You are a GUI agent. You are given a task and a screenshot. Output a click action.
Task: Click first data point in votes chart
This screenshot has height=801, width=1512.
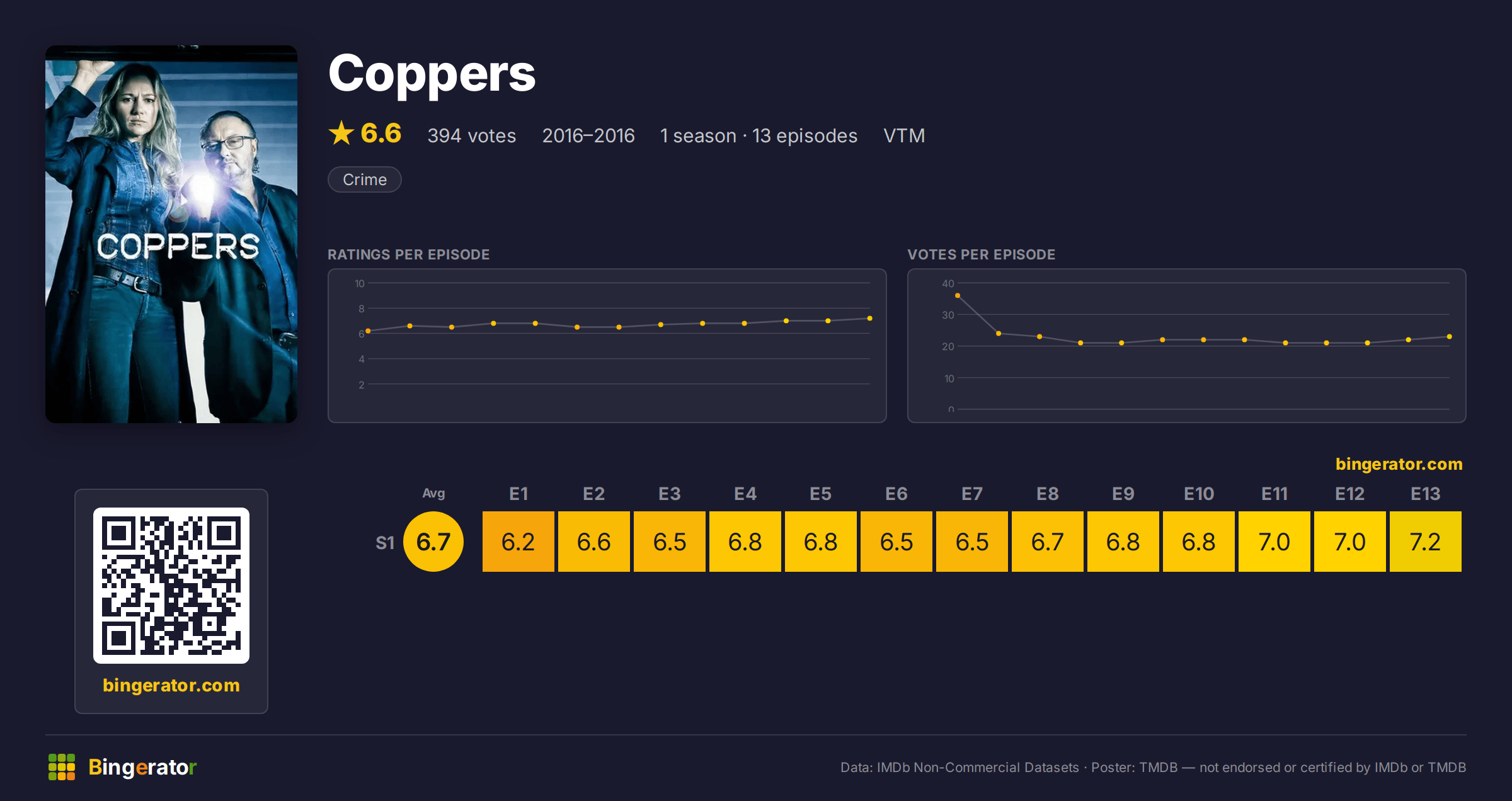click(x=958, y=295)
